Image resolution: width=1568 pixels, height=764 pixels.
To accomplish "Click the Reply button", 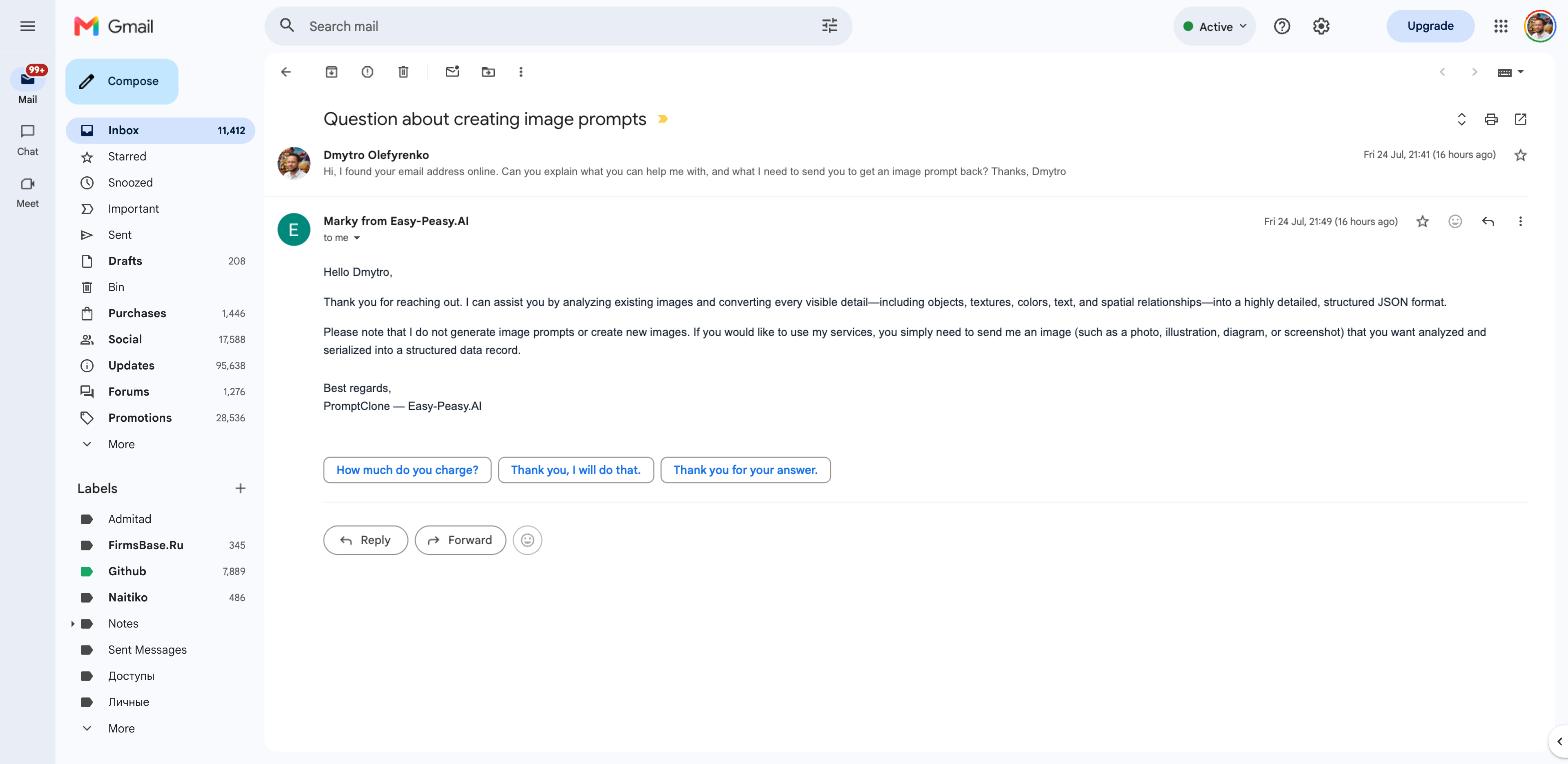I will click(365, 540).
